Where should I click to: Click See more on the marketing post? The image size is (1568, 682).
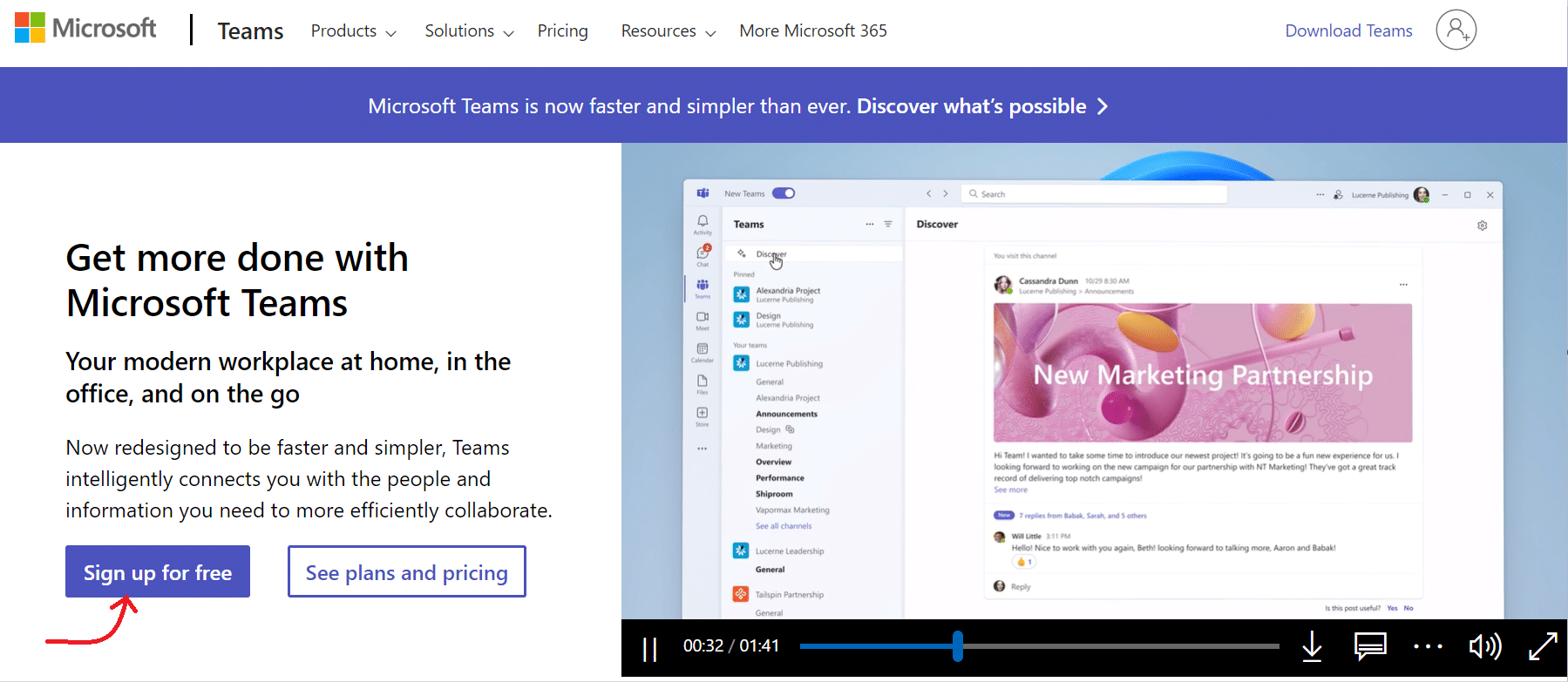[x=1010, y=490]
